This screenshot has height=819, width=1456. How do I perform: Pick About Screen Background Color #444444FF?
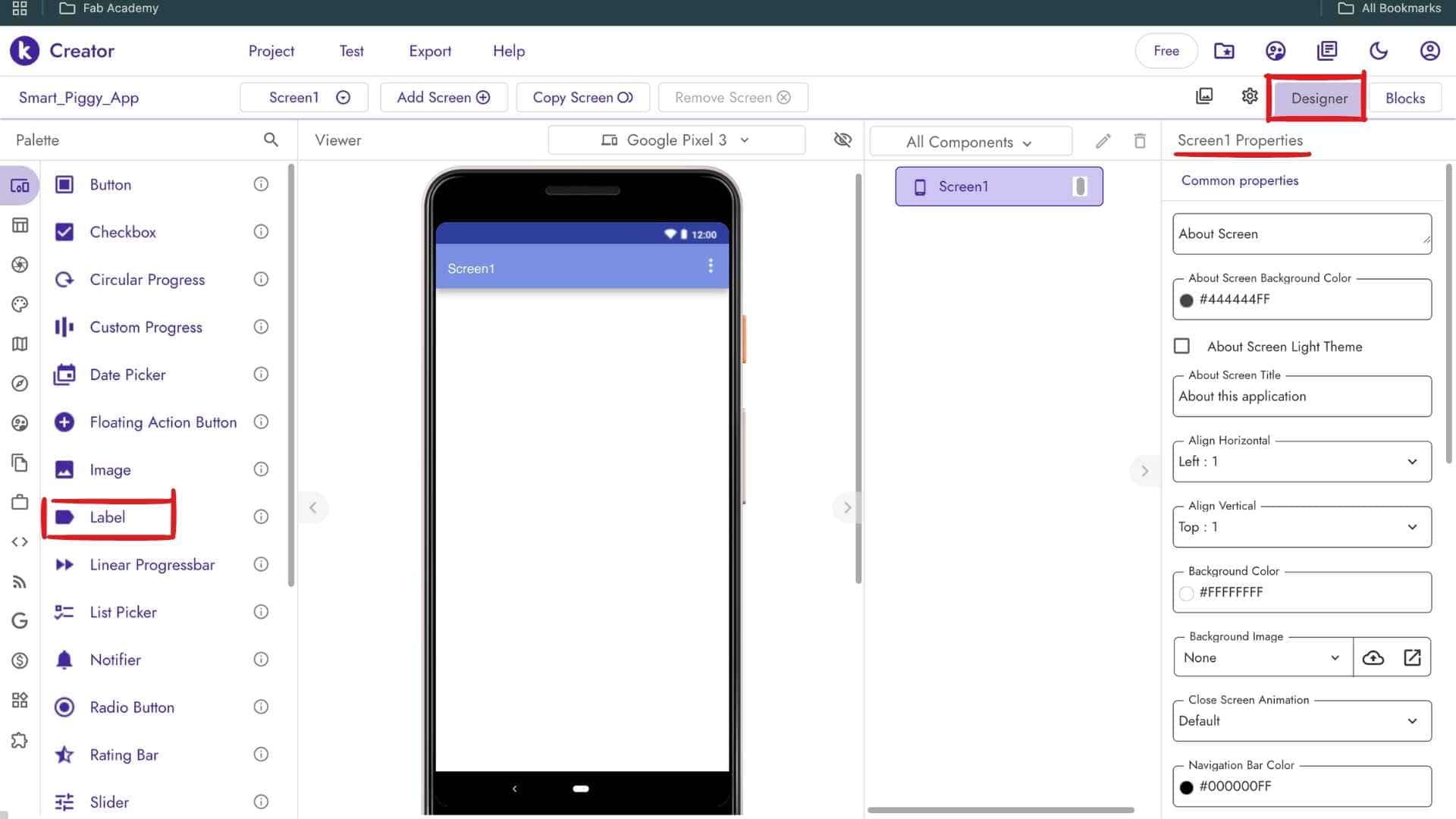click(1302, 300)
